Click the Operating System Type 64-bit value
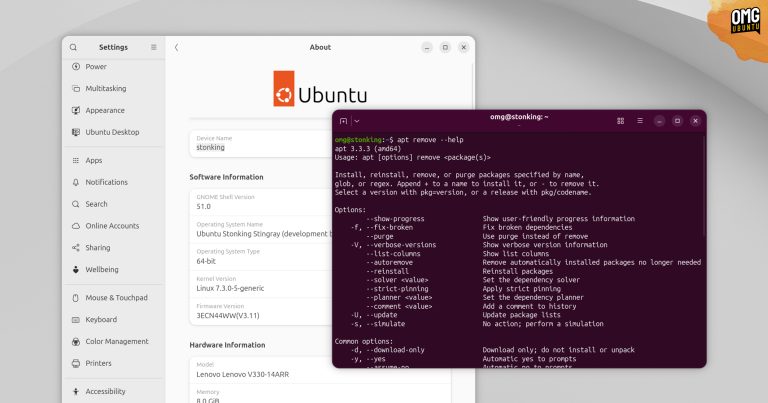768x403 pixels. 206,261
